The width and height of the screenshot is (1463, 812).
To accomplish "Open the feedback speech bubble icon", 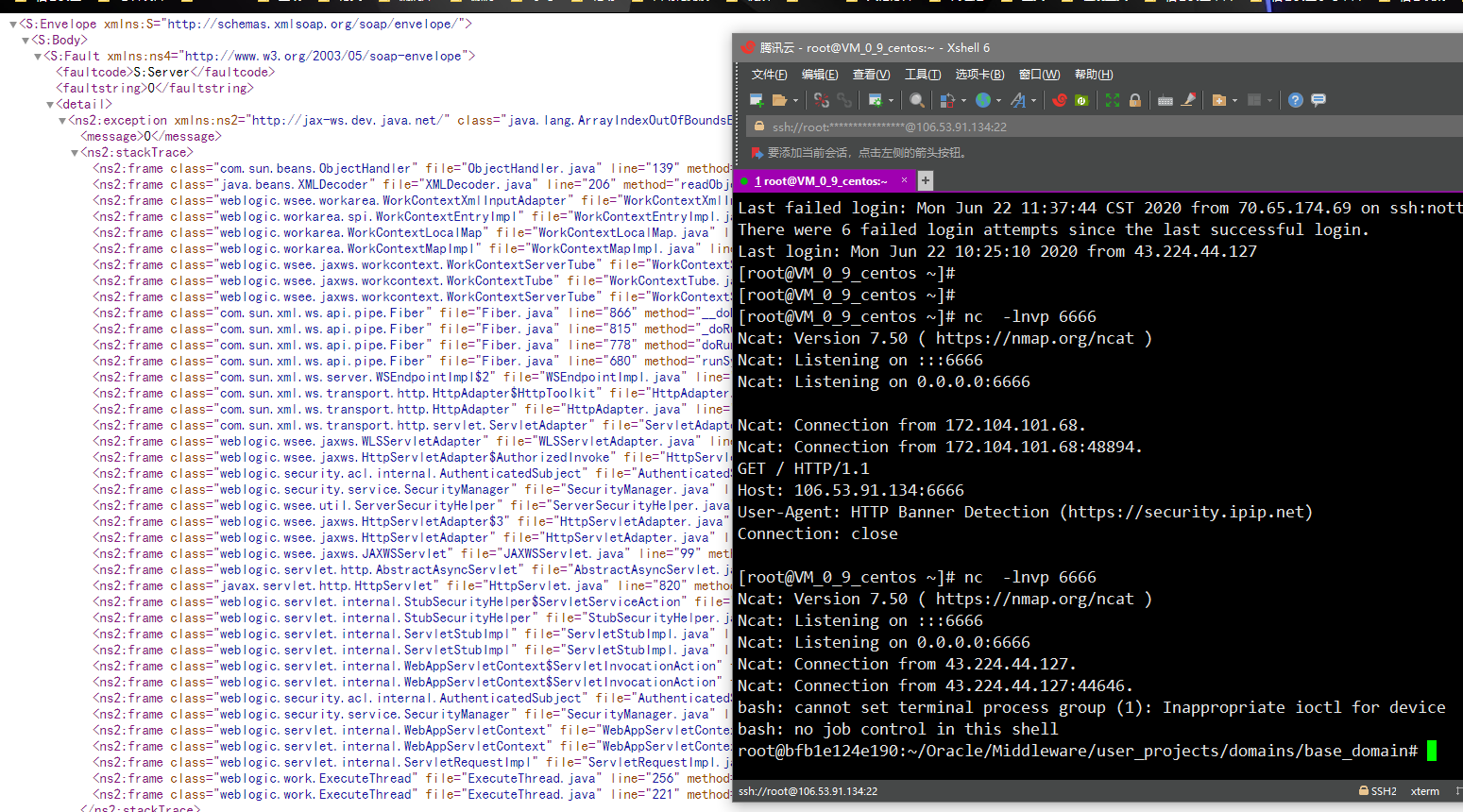I will [x=1318, y=100].
